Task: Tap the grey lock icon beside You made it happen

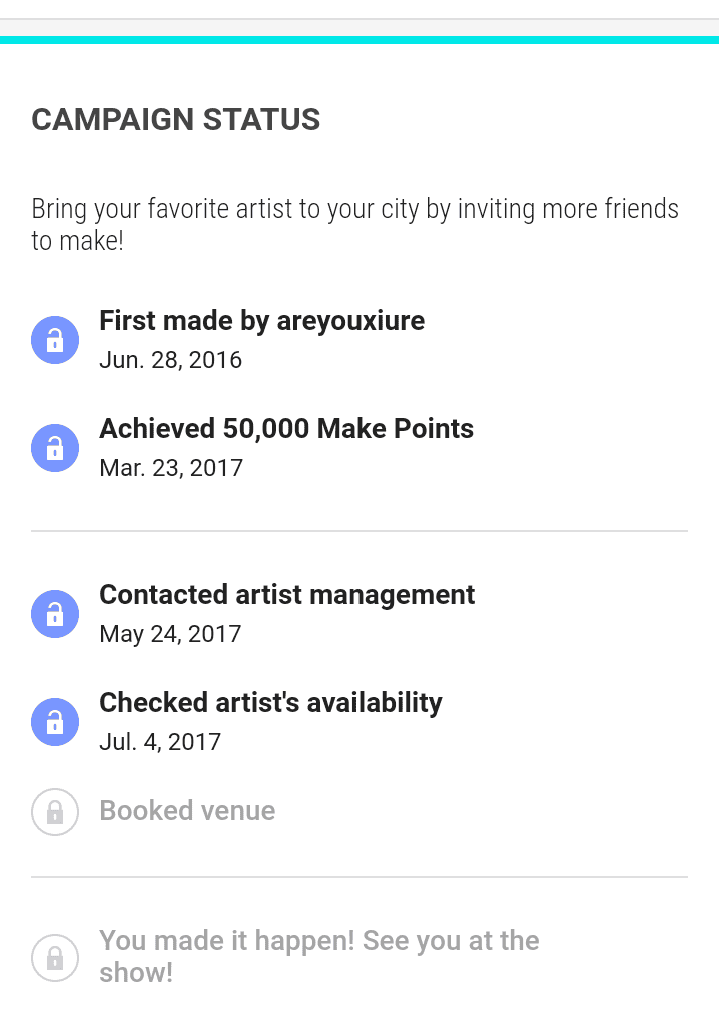Action: [55, 957]
